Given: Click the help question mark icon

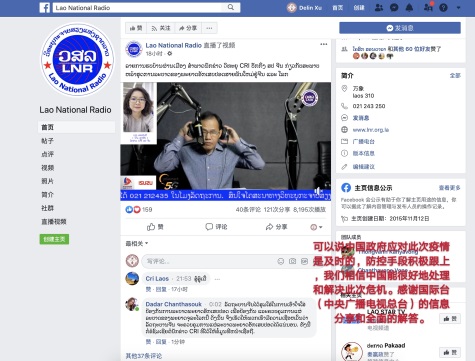Looking at the screenshot, I should [x=443, y=8].
